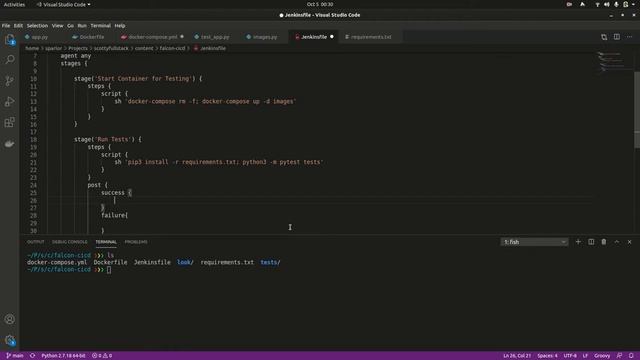Switch to the docker-compose.yml editor tab
This screenshot has height=360, width=640.
153,37
